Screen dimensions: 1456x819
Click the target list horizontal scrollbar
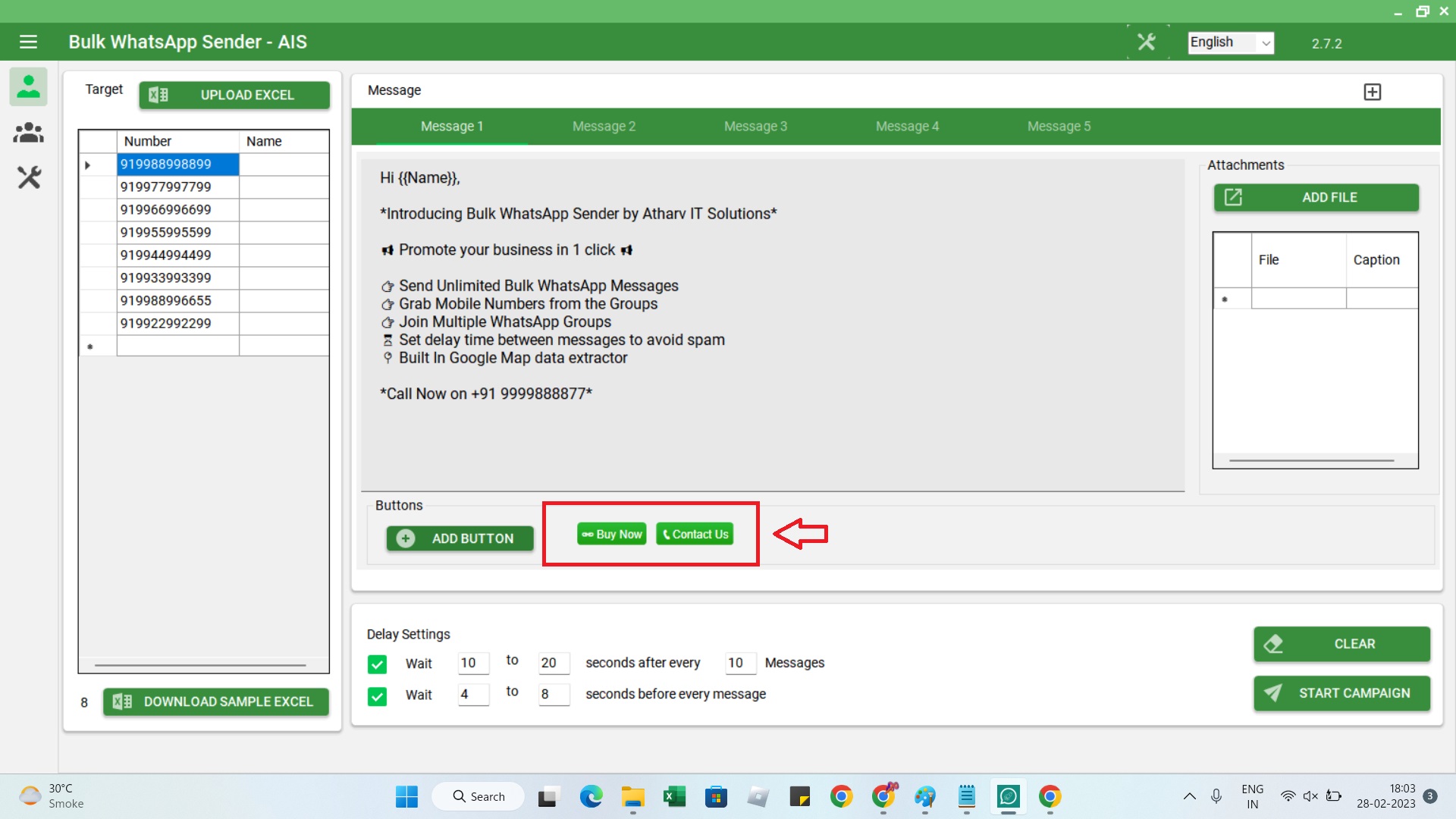201,665
